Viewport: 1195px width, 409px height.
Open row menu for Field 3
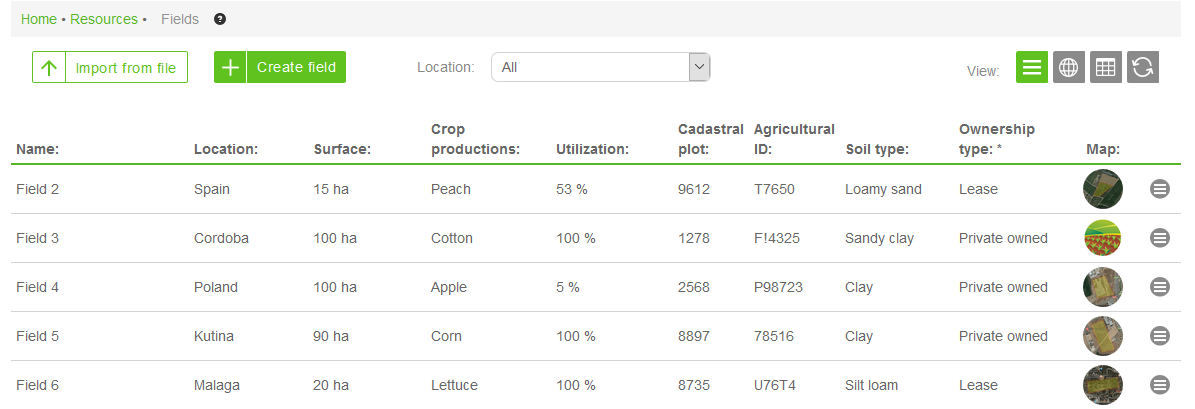click(x=1160, y=238)
